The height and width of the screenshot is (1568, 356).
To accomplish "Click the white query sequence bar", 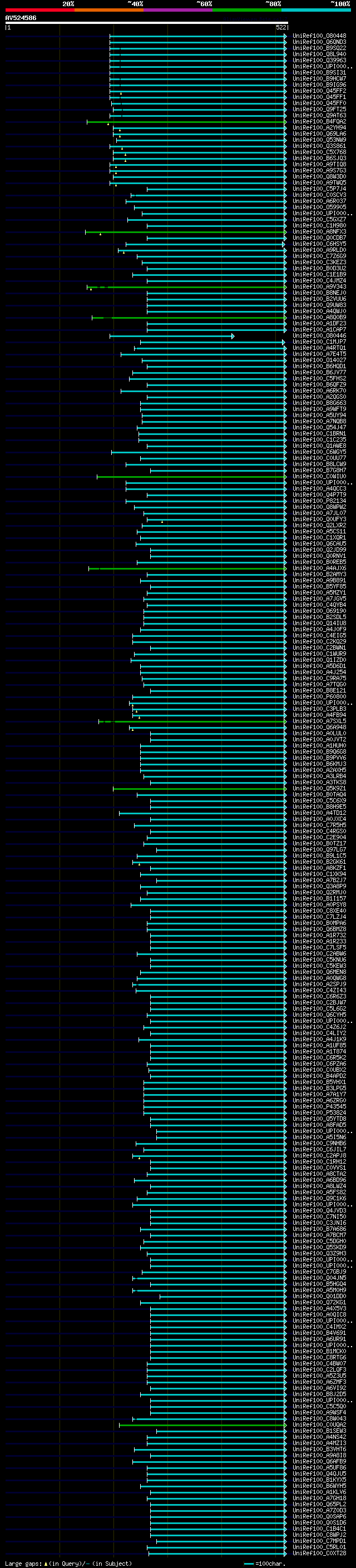I will [x=146, y=22].
